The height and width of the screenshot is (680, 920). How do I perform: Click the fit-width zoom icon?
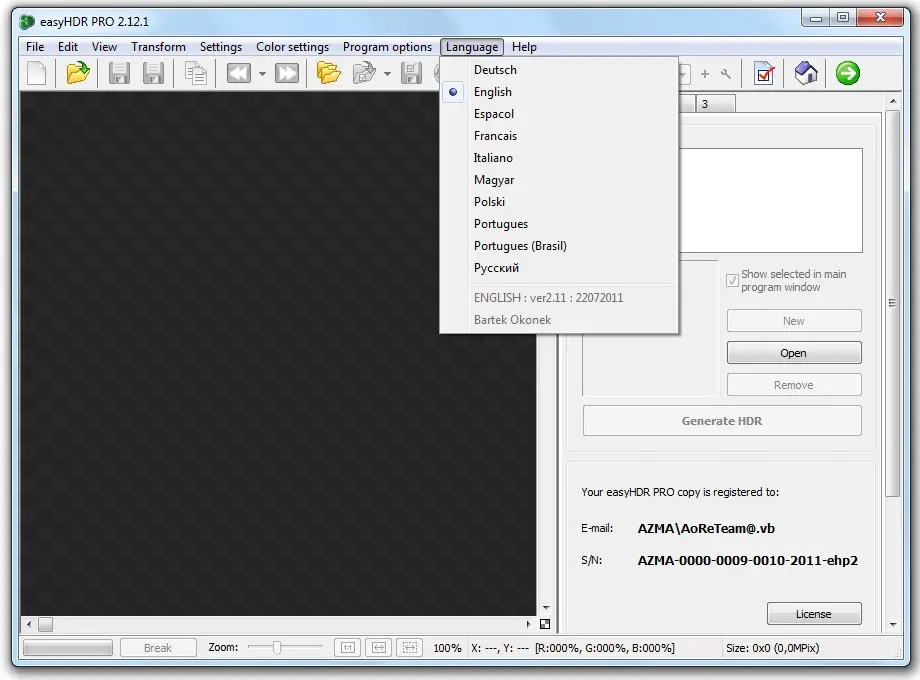click(379, 648)
